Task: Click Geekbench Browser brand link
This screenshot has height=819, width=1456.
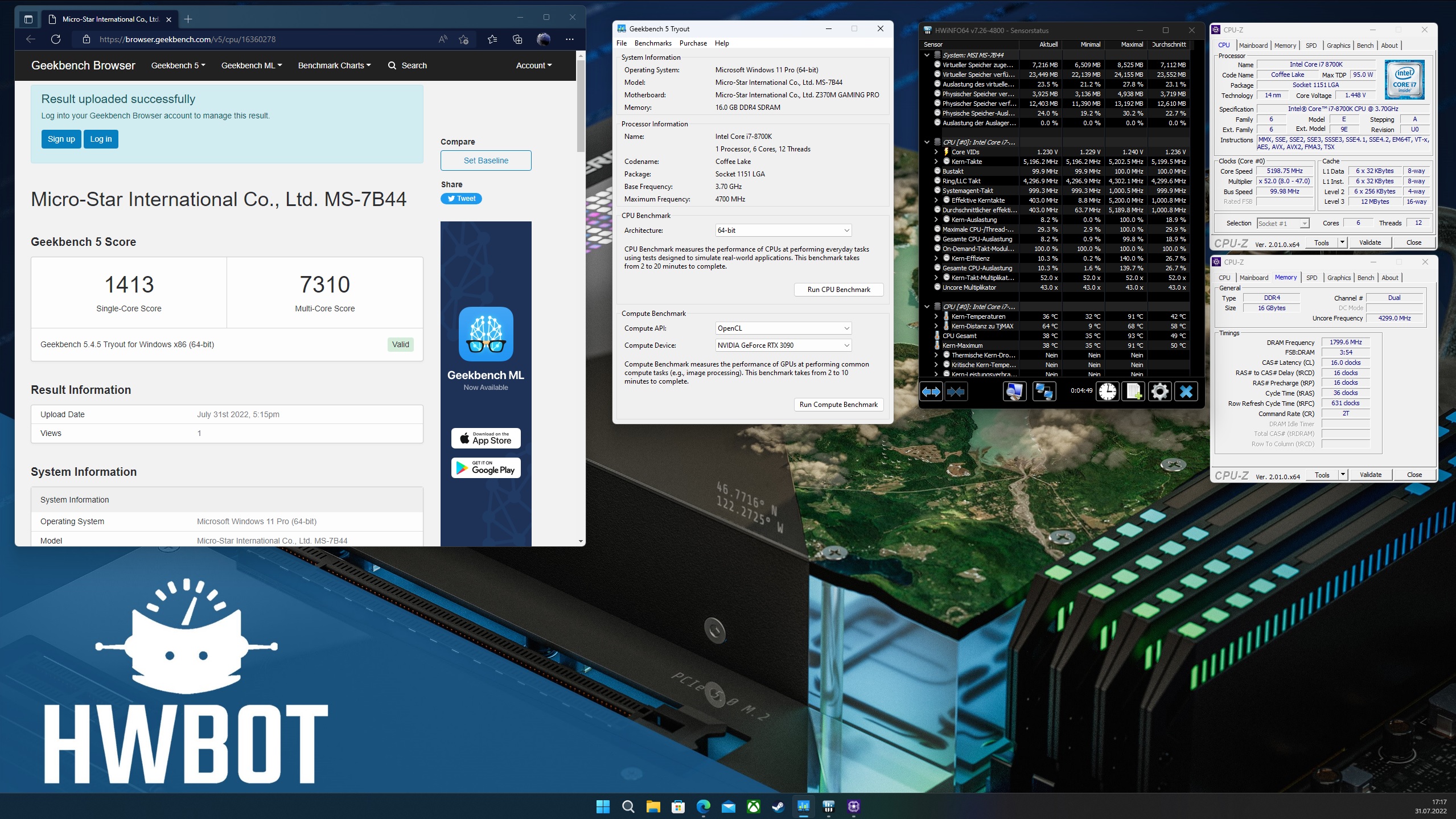Action: 83,65
